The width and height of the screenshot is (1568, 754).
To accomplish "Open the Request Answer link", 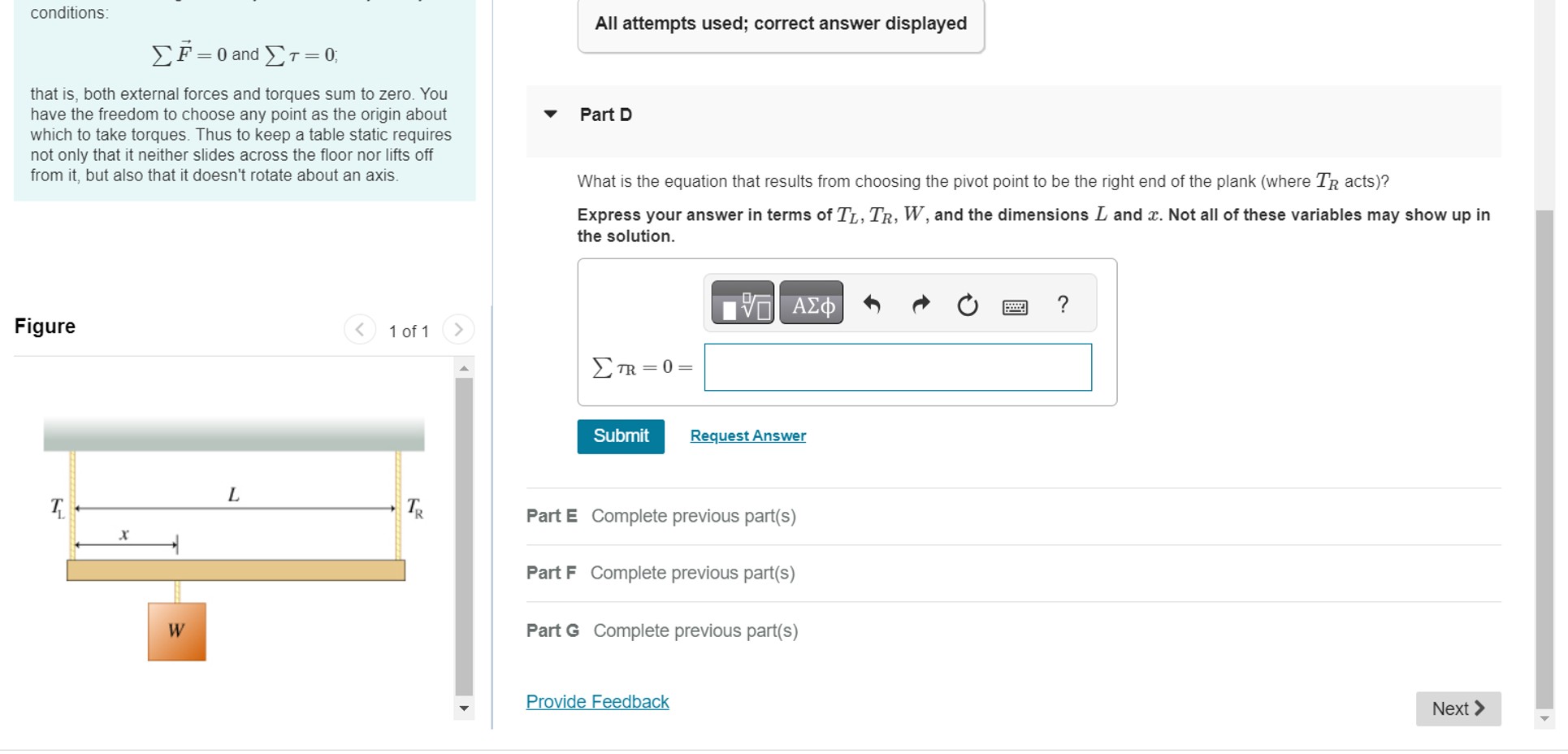I will point(747,435).
